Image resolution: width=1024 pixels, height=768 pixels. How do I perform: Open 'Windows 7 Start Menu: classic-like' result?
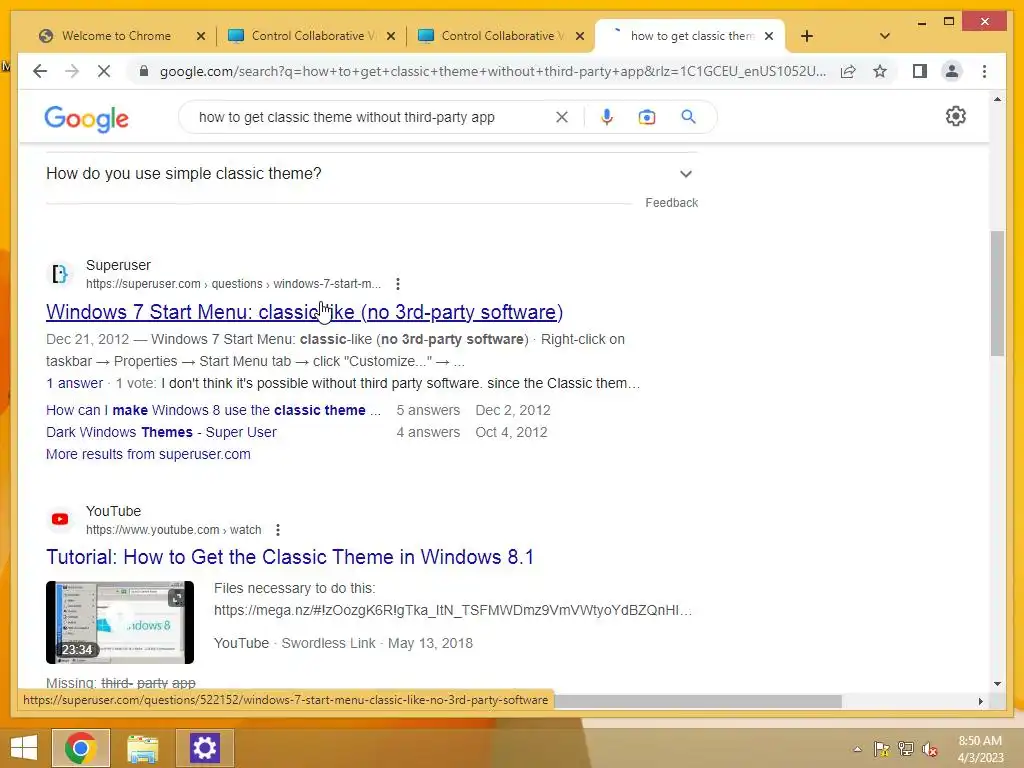pyautogui.click(x=304, y=312)
